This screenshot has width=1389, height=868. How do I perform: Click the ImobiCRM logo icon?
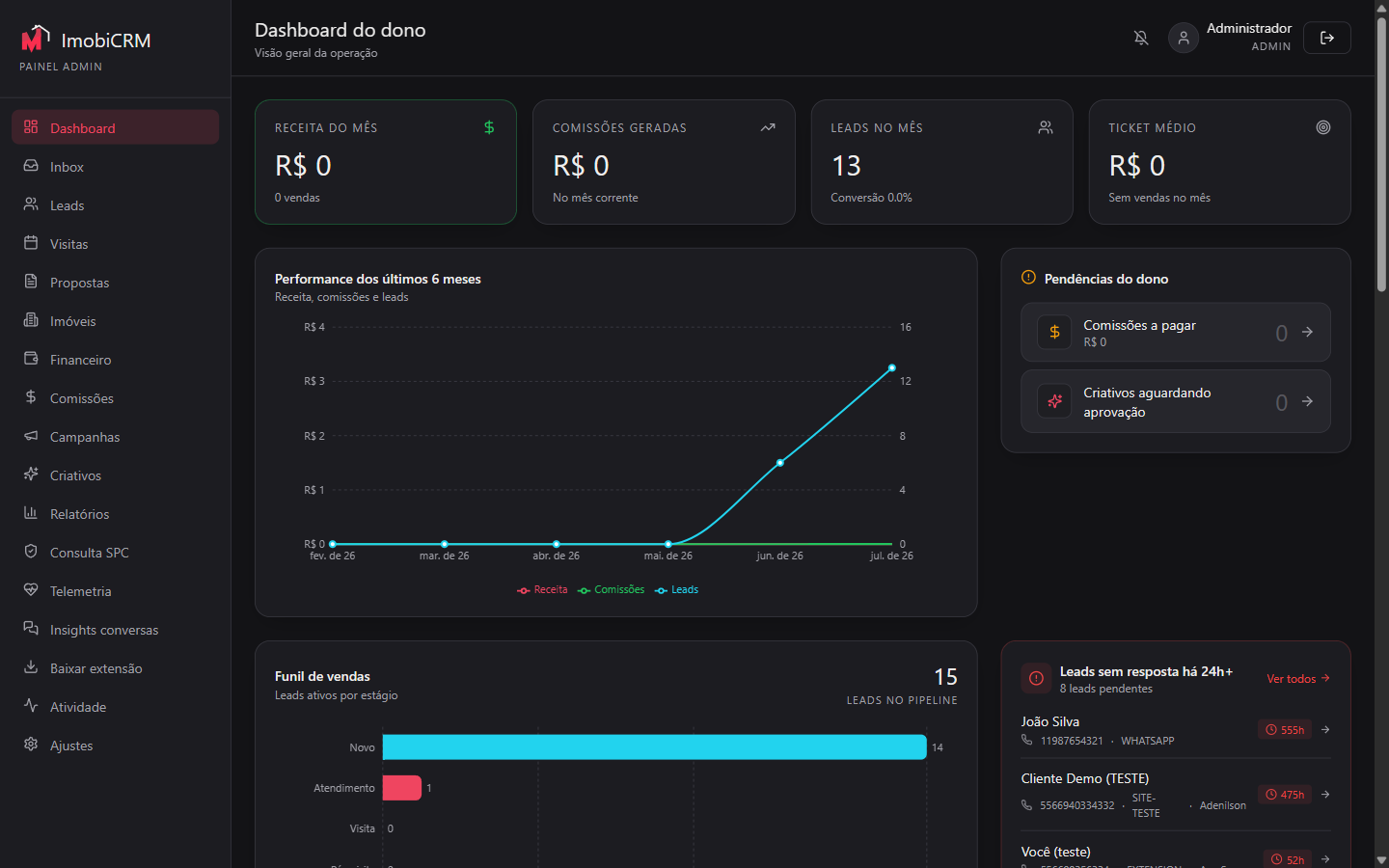(35, 39)
